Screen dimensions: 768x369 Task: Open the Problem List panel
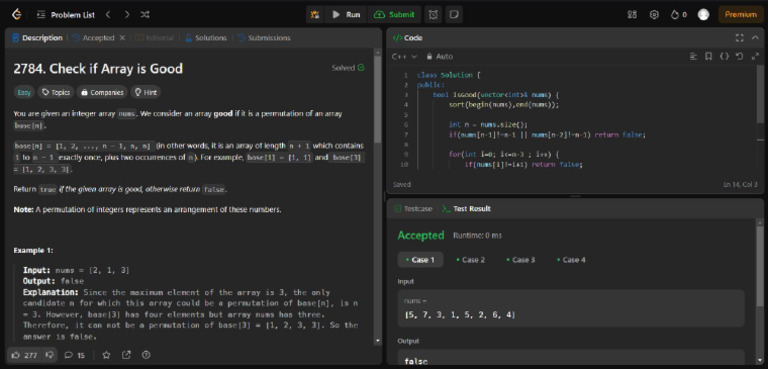(x=66, y=15)
